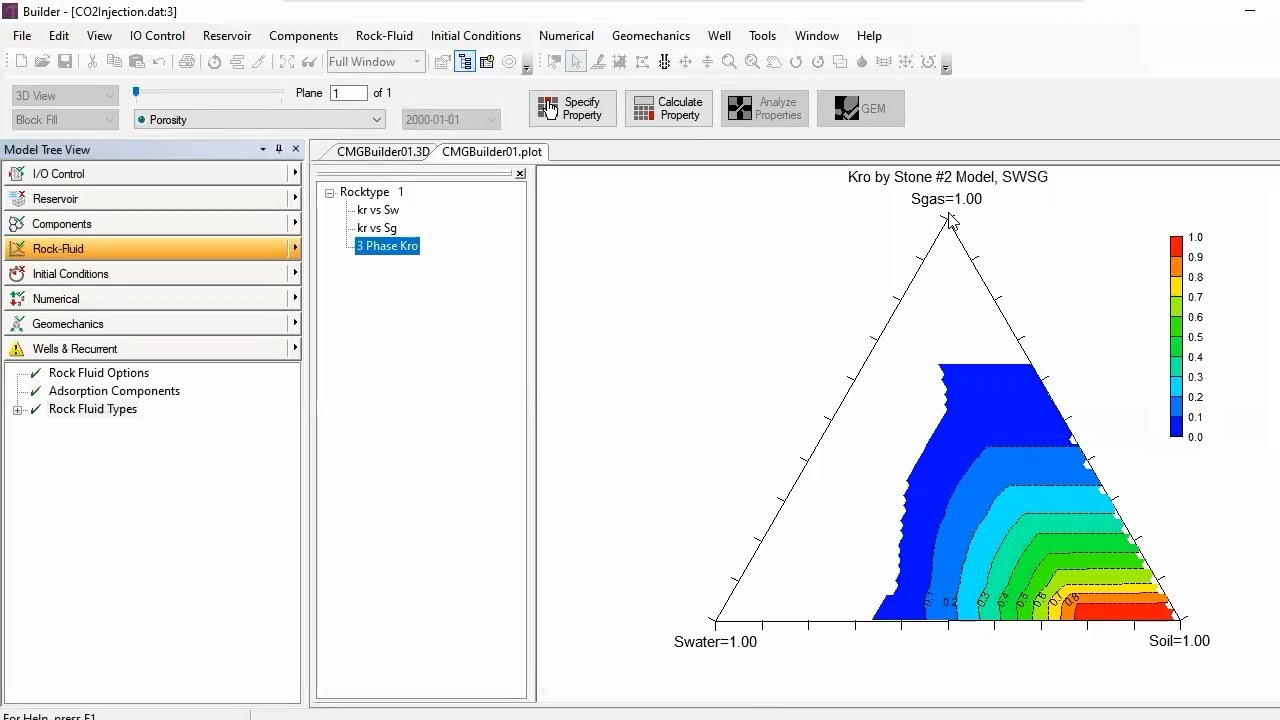Click the full-screen expand arrows icon
Viewport: 1280px width, 720px height.
[287, 62]
